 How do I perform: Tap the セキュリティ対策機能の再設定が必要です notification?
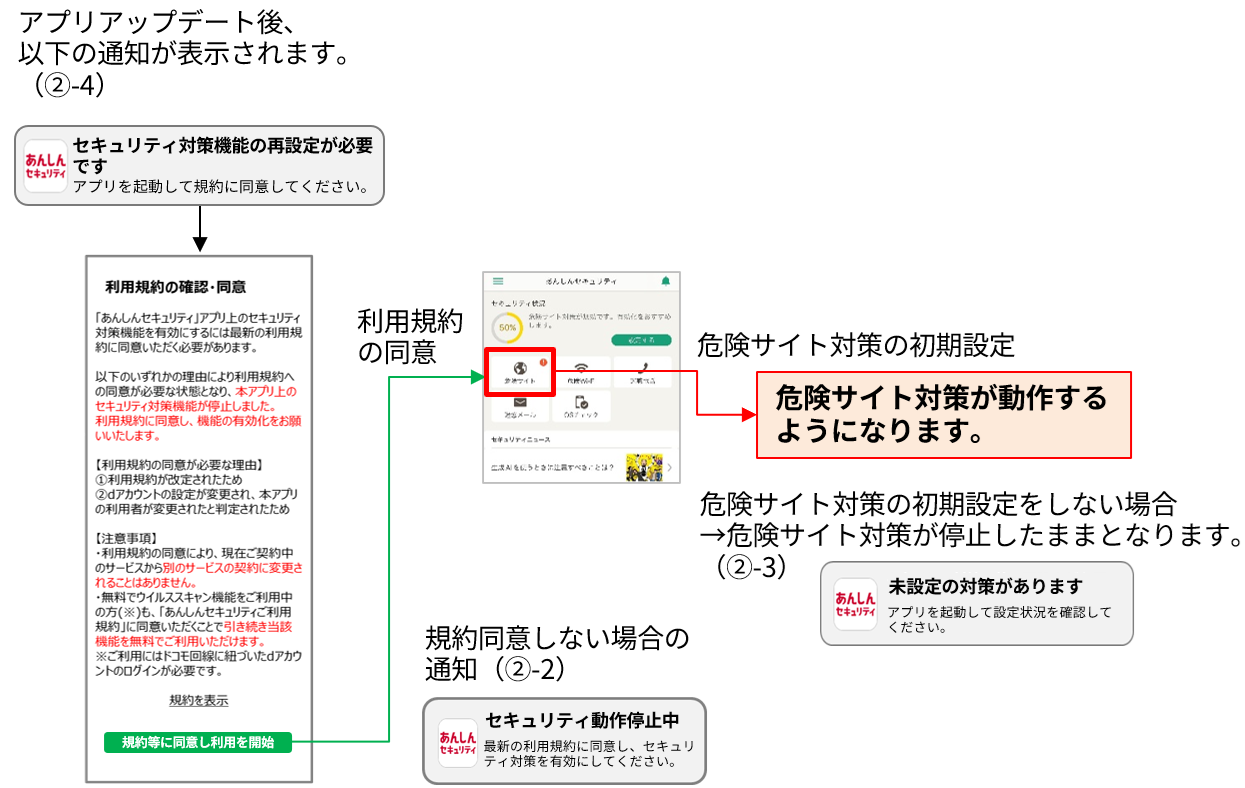[222, 165]
